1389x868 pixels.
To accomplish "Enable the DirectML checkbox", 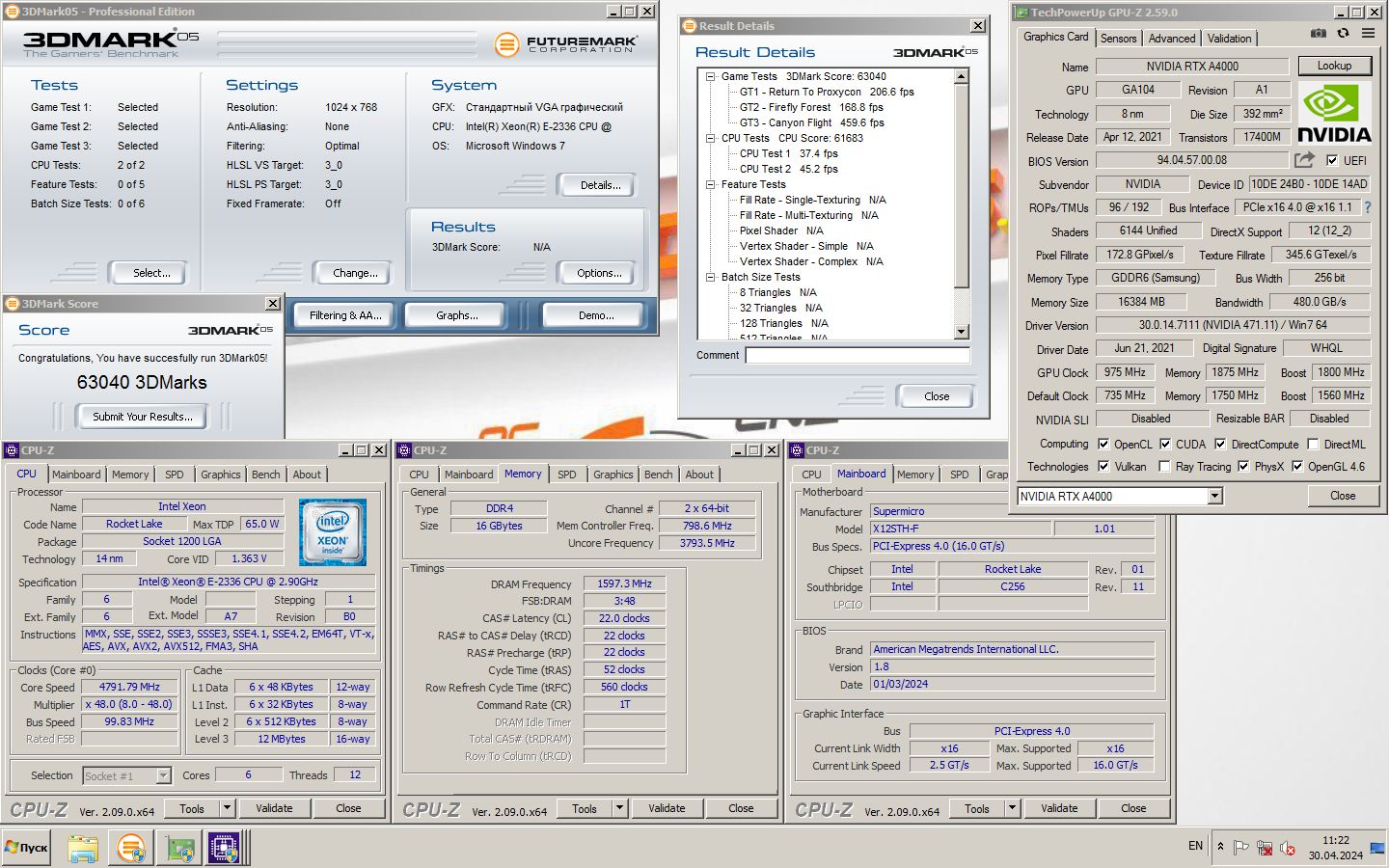I will coord(1313,444).
